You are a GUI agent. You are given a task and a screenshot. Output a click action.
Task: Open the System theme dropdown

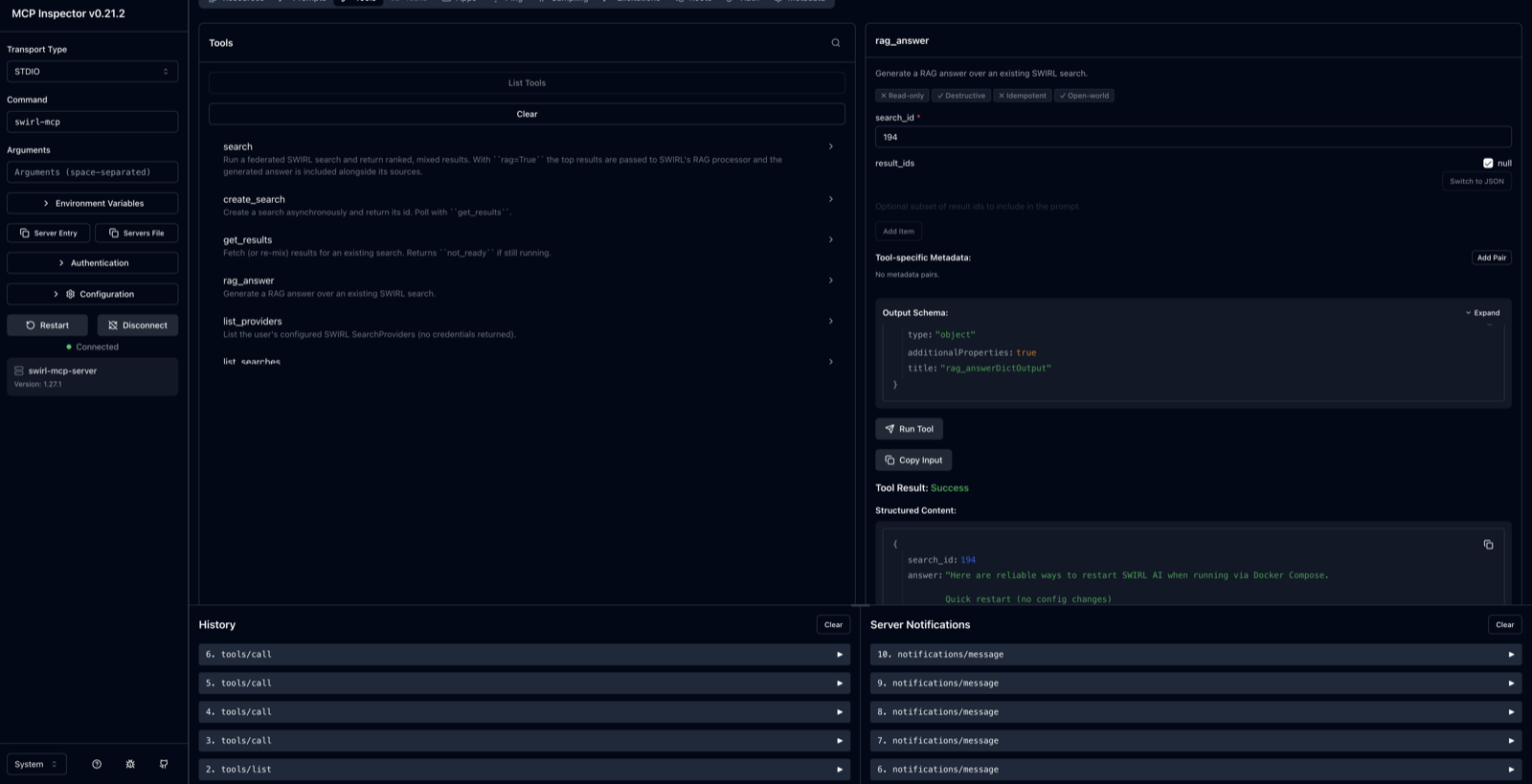[x=36, y=764]
